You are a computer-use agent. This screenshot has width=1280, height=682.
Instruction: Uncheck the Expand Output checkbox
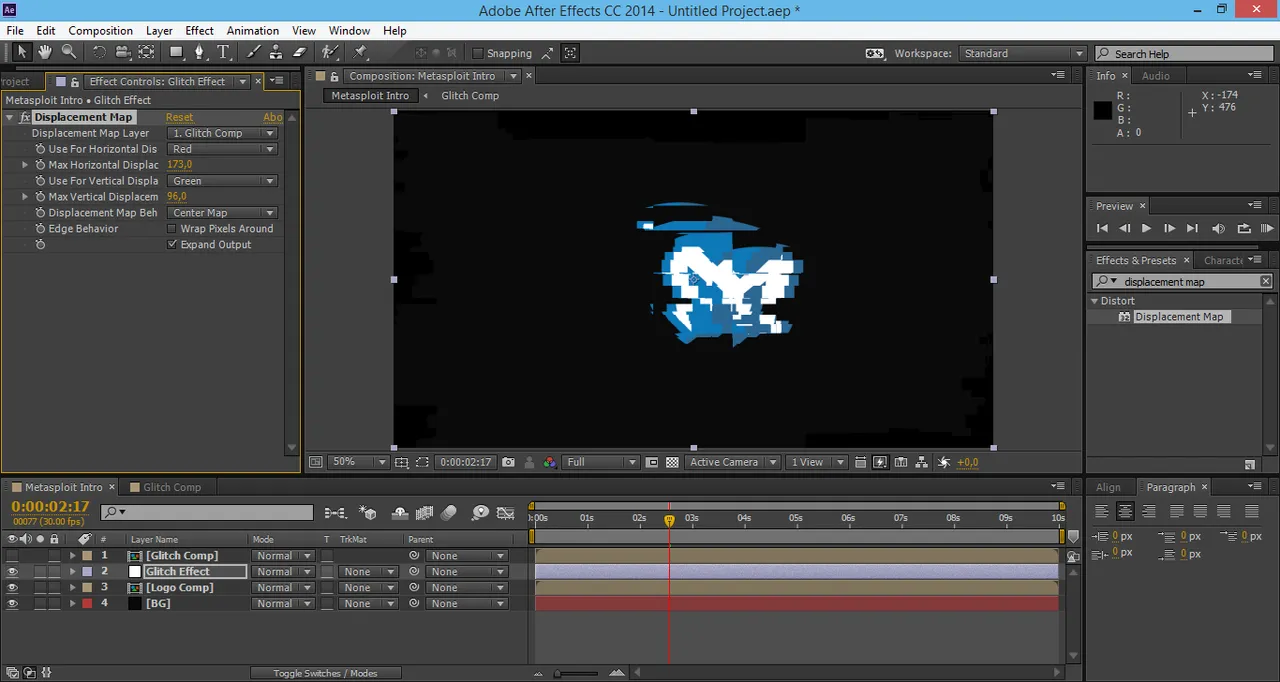(x=172, y=245)
